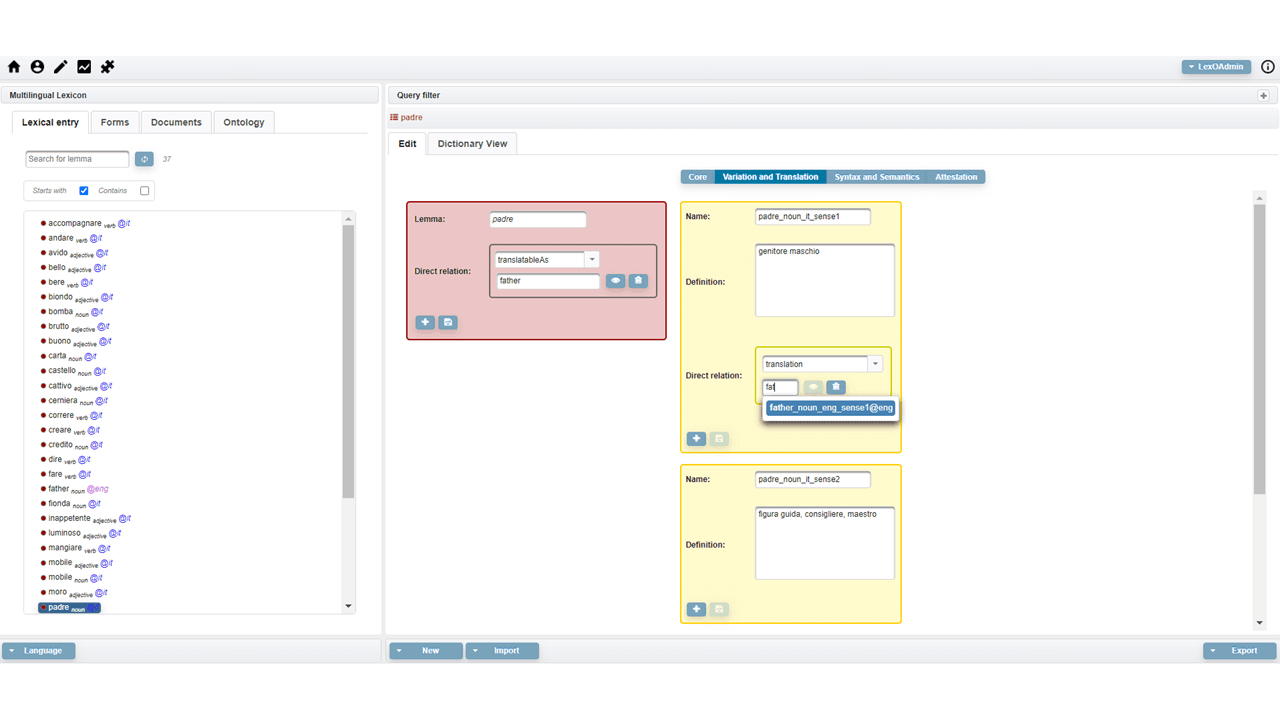Viewport: 1280px width, 720px height.
Task: Open the statistics chart icon
Action: [x=84, y=67]
